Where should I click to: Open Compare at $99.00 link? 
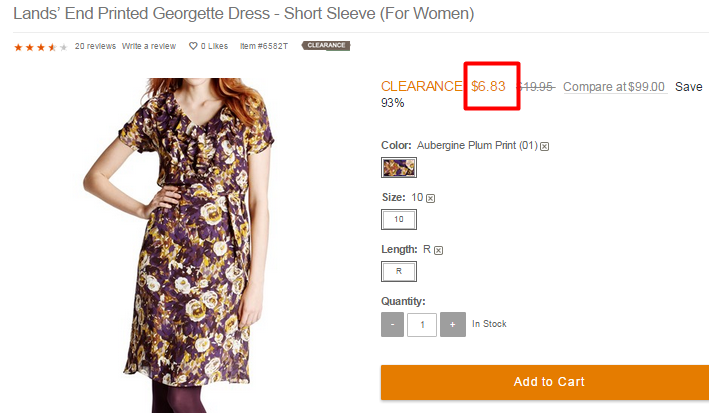coord(614,86)
